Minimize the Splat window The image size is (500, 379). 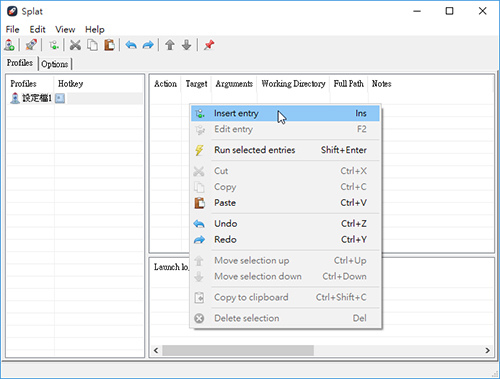(x=417, y=11)
